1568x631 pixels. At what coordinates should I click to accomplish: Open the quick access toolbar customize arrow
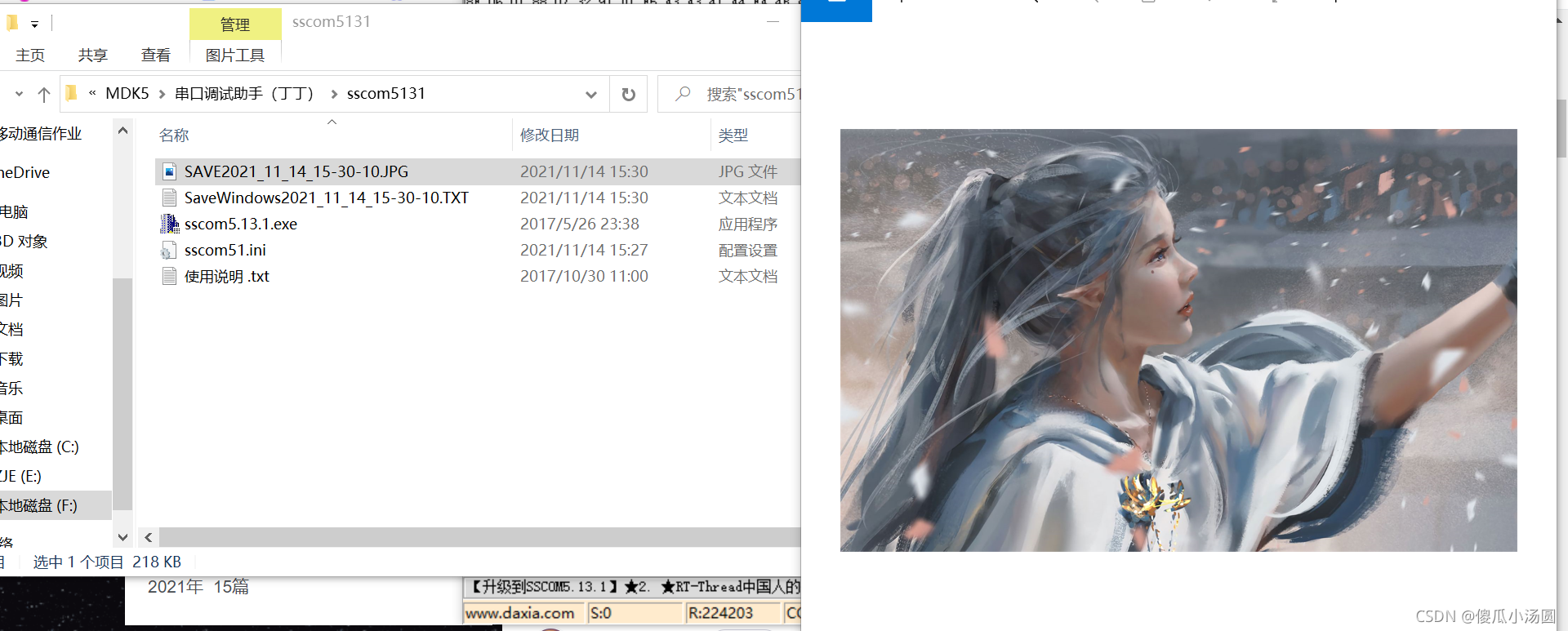coord(34,24)
